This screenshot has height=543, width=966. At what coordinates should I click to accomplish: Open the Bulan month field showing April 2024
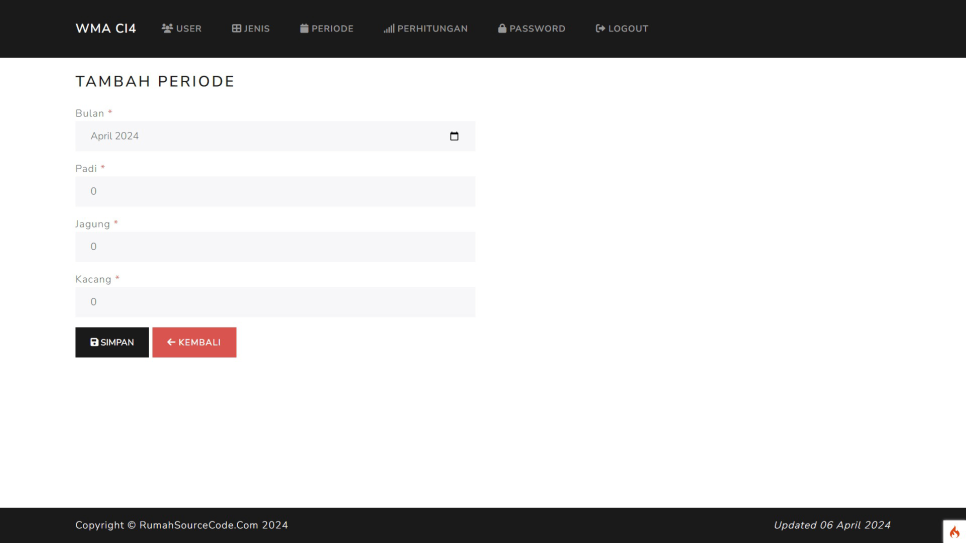coord(260,136)
